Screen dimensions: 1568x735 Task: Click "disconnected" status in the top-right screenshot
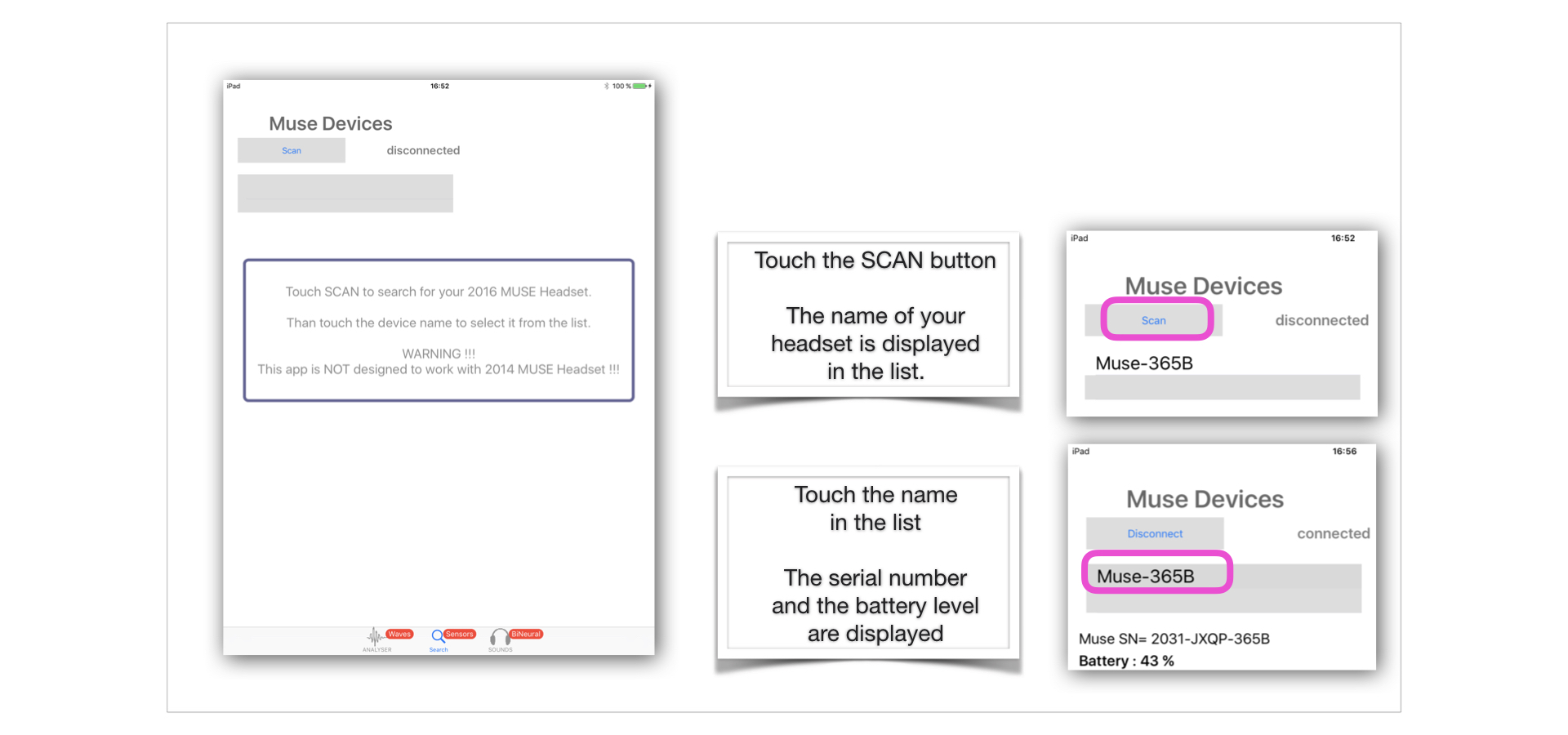point(1322,320)
